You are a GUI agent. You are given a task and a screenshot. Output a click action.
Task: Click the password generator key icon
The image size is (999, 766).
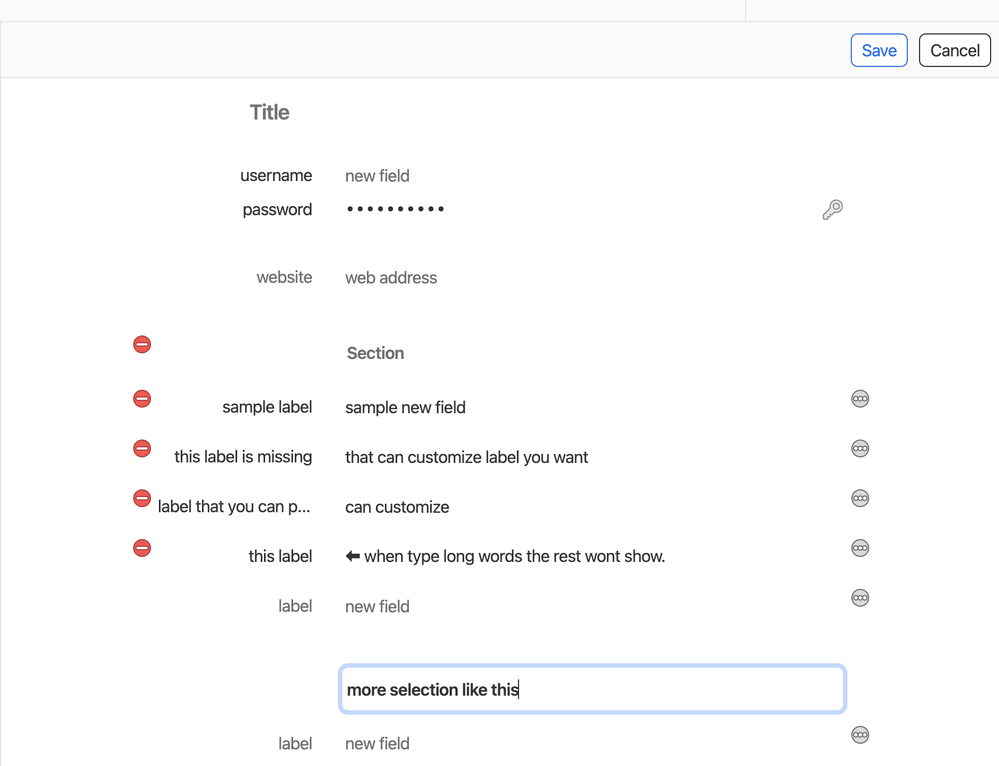pyautogui.click(x=832, y=209)
